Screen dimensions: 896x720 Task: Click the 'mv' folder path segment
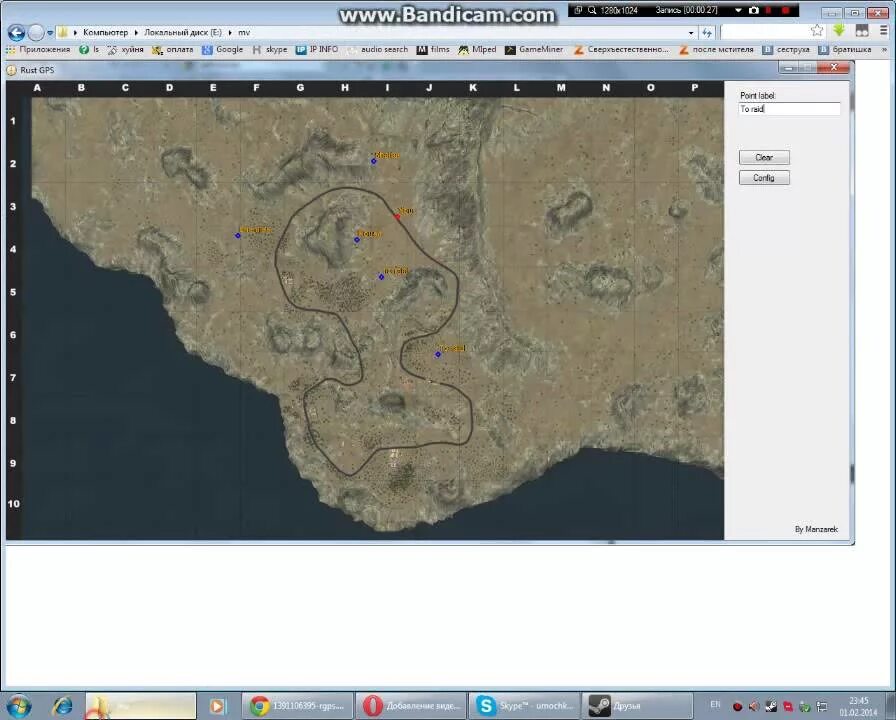244,33
